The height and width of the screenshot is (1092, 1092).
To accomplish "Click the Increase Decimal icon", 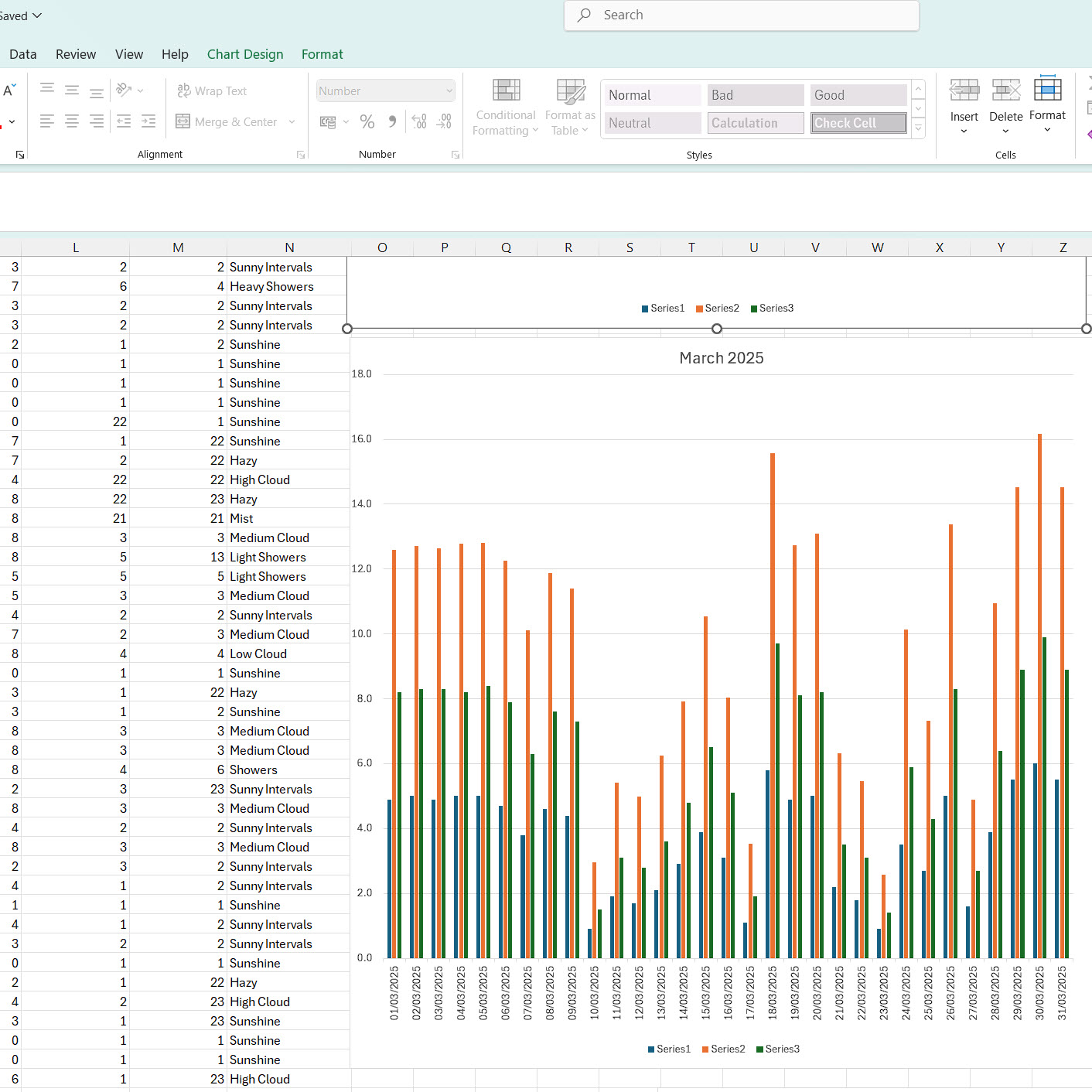I will point(419,121).
